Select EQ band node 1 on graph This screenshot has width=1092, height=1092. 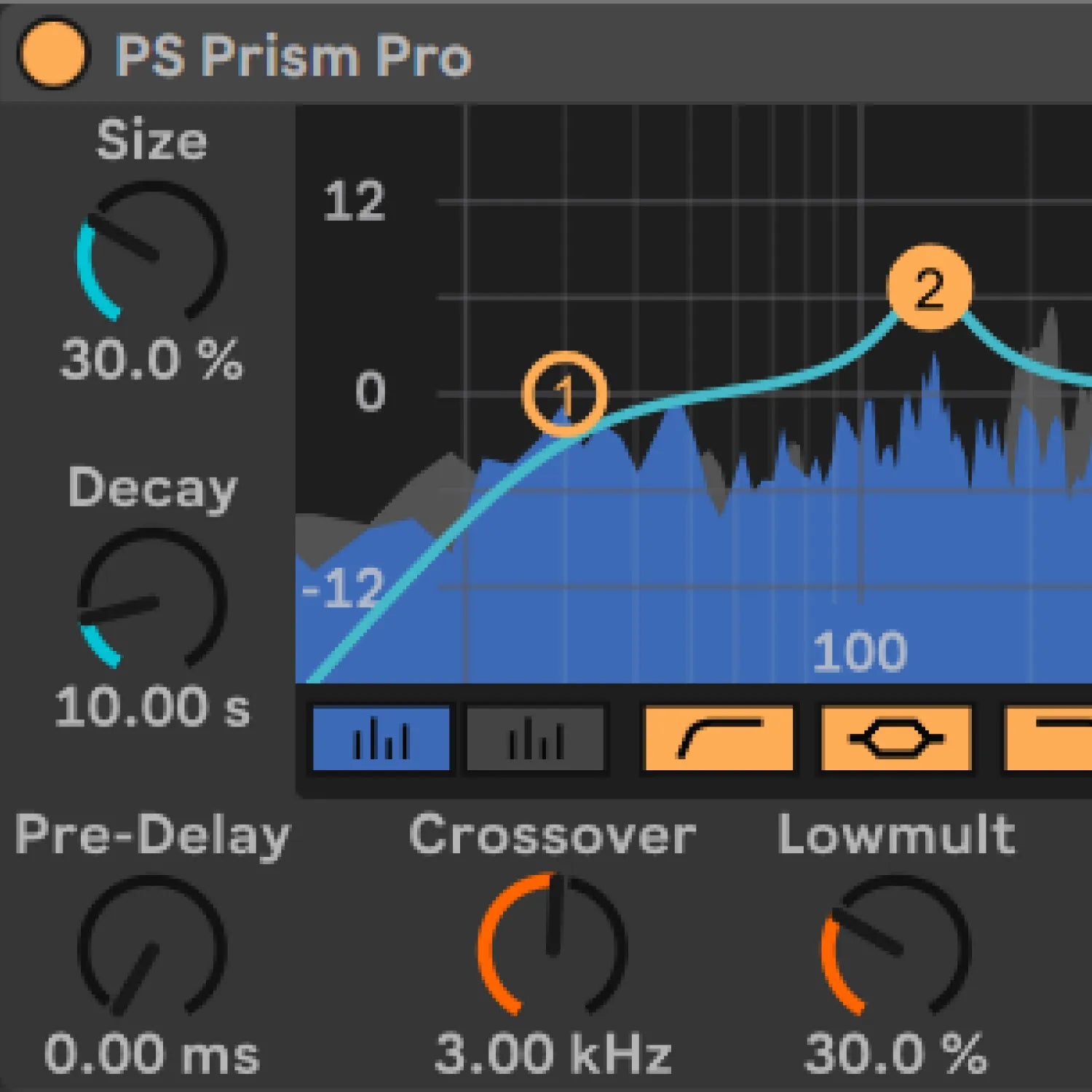(x=564, y=395)
